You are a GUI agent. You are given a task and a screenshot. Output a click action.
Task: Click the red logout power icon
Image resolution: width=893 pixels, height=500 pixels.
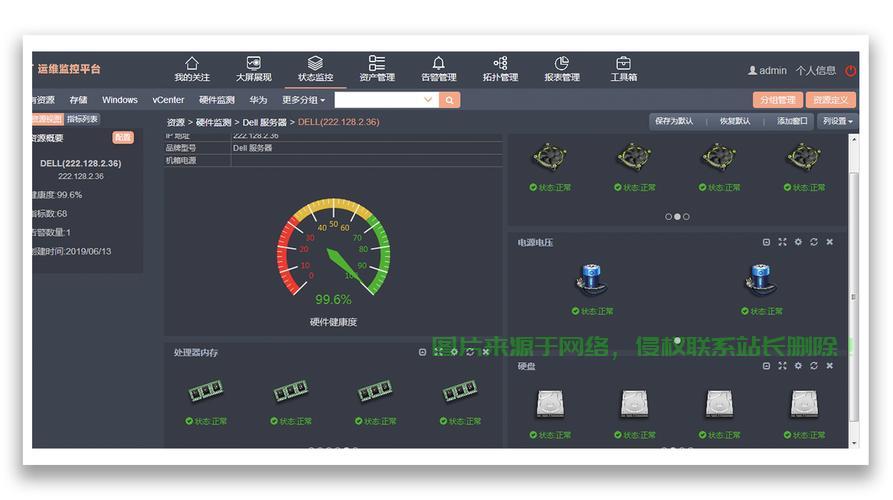[850, 71]
